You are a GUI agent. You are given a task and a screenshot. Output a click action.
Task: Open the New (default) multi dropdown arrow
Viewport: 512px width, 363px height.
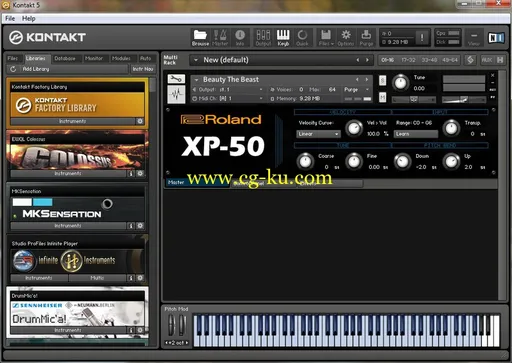(196, 60)
